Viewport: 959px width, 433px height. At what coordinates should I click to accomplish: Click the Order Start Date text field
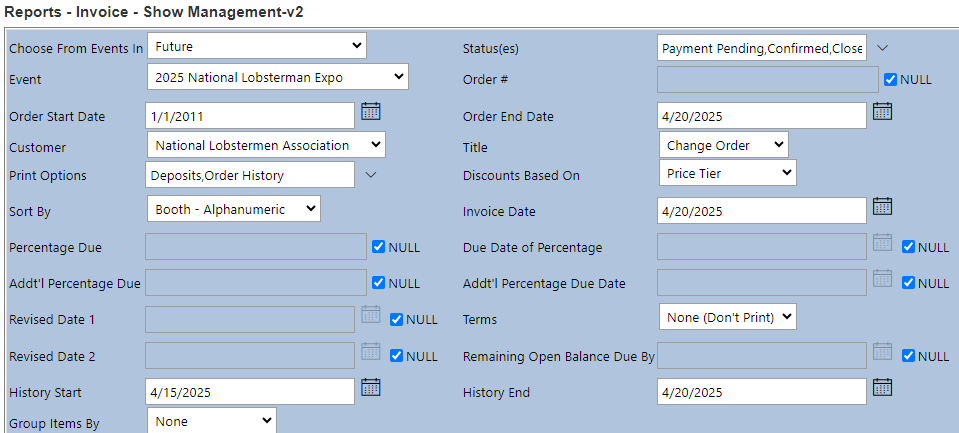(x=250, y=116)
